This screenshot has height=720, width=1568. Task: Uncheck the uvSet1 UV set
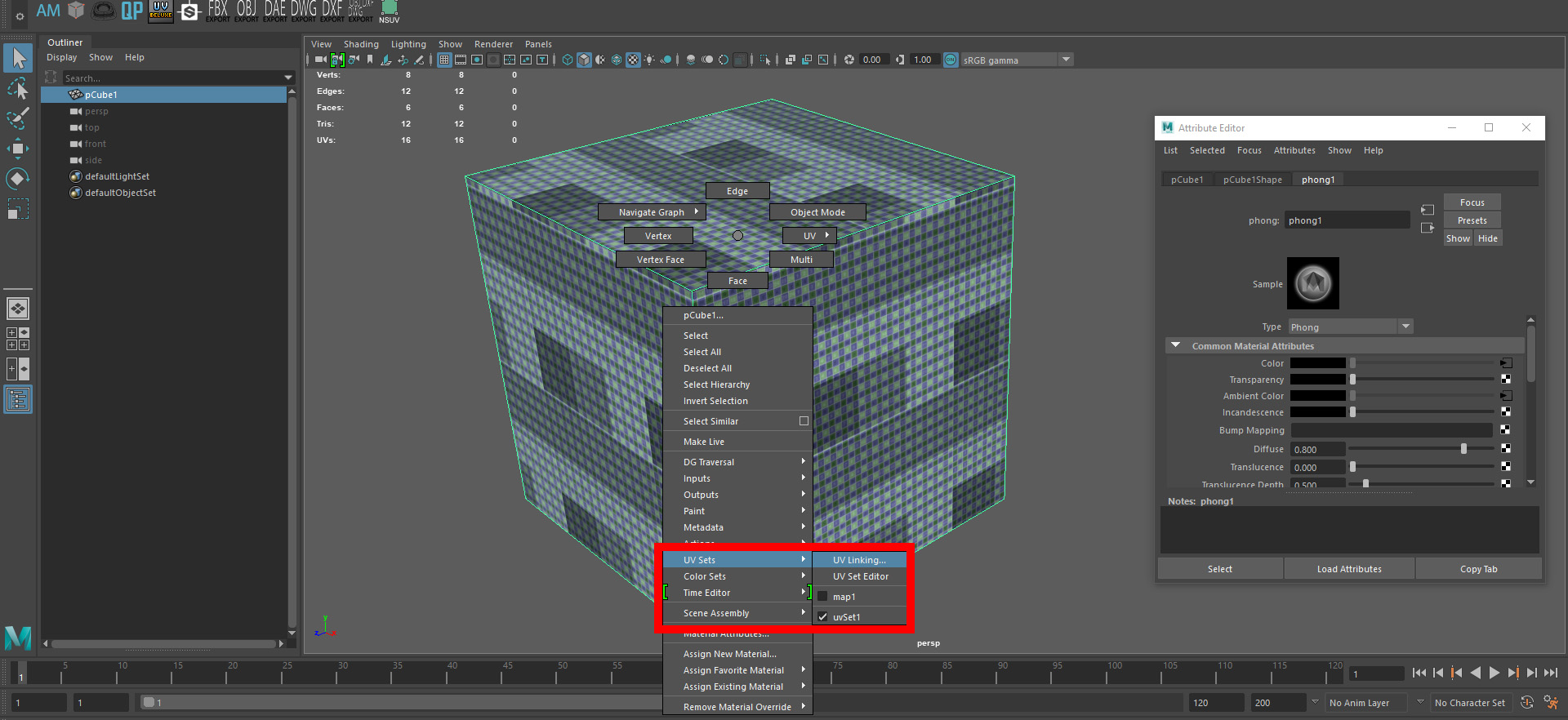822,617
